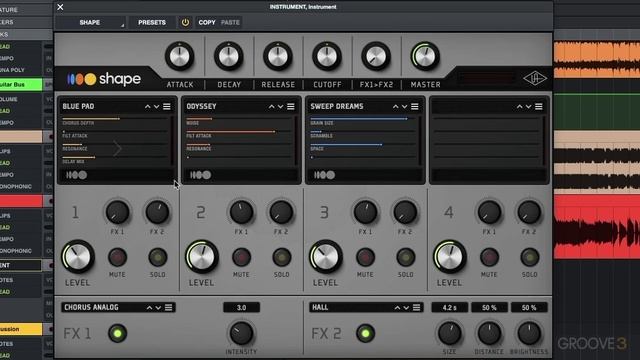Select next preset for Odyssey slot

click(280, 107)
